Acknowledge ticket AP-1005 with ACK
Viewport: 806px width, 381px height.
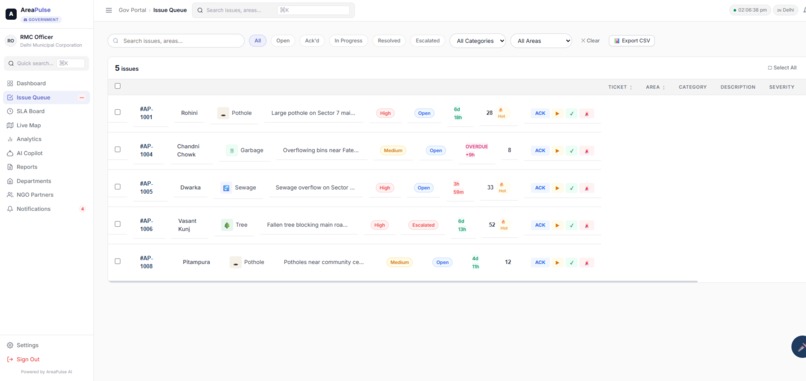click(540, 188)
